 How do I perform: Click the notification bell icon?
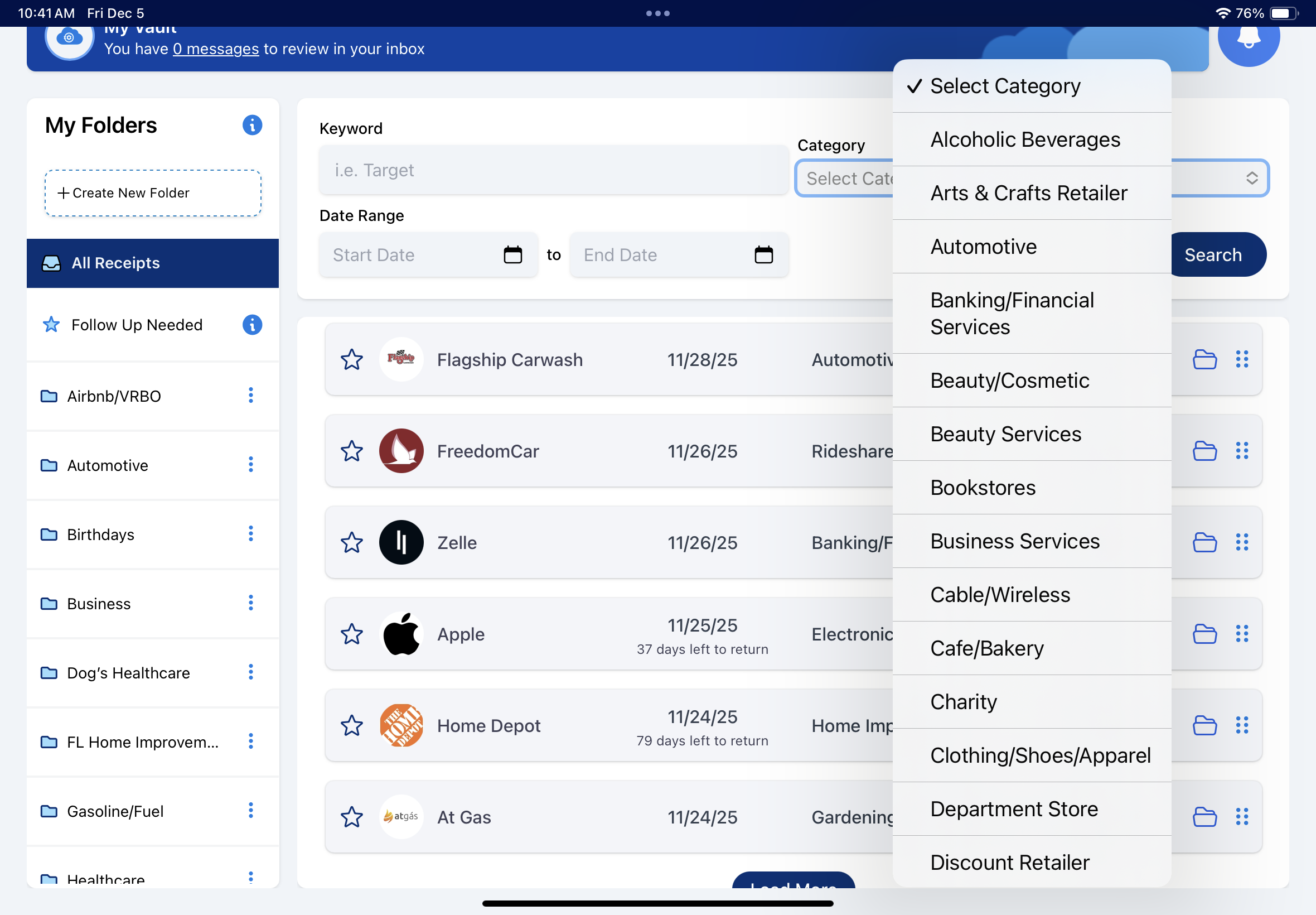pos(1248,39)
